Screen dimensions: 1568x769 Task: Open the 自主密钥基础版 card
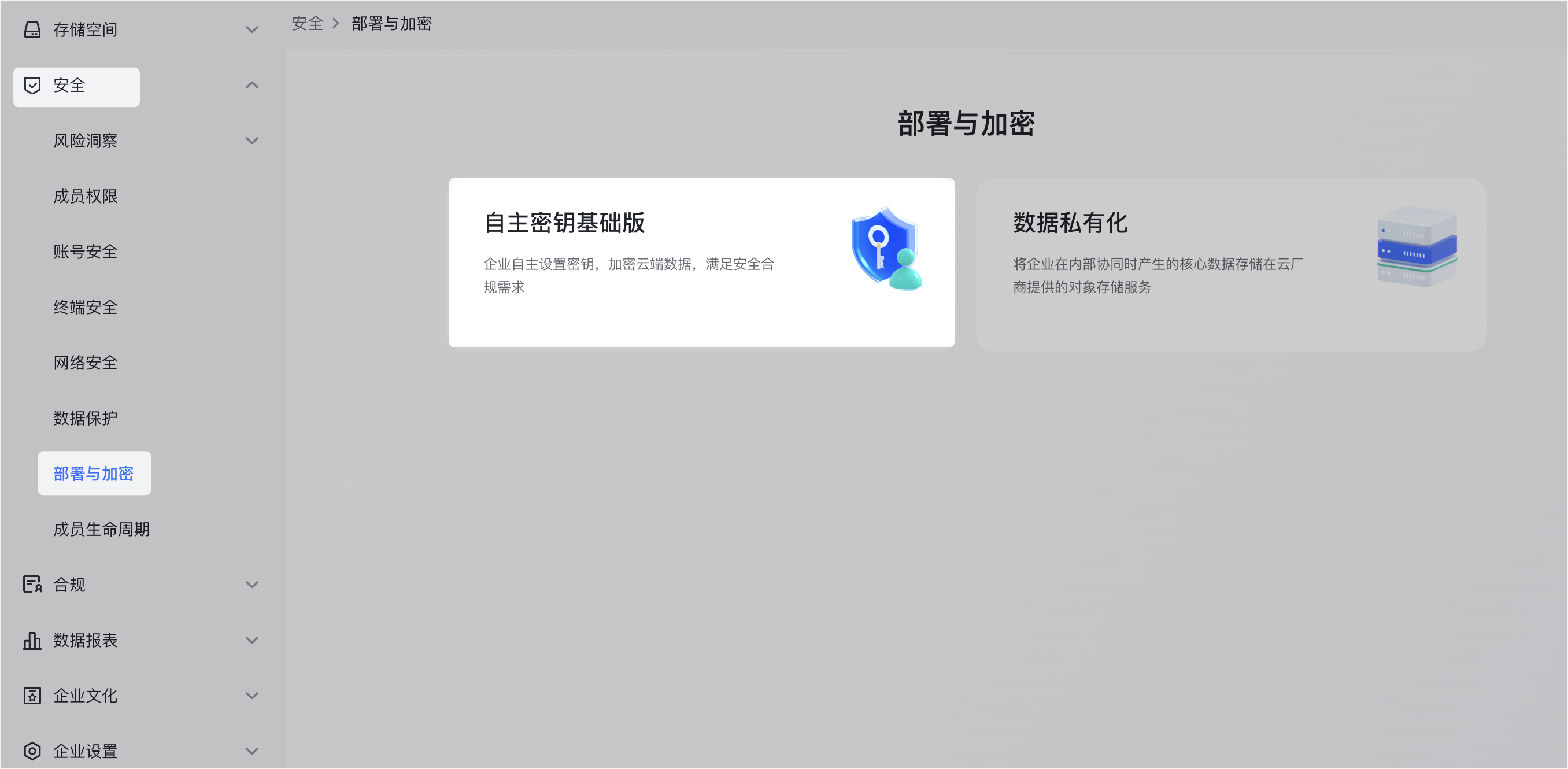(701, 263)
